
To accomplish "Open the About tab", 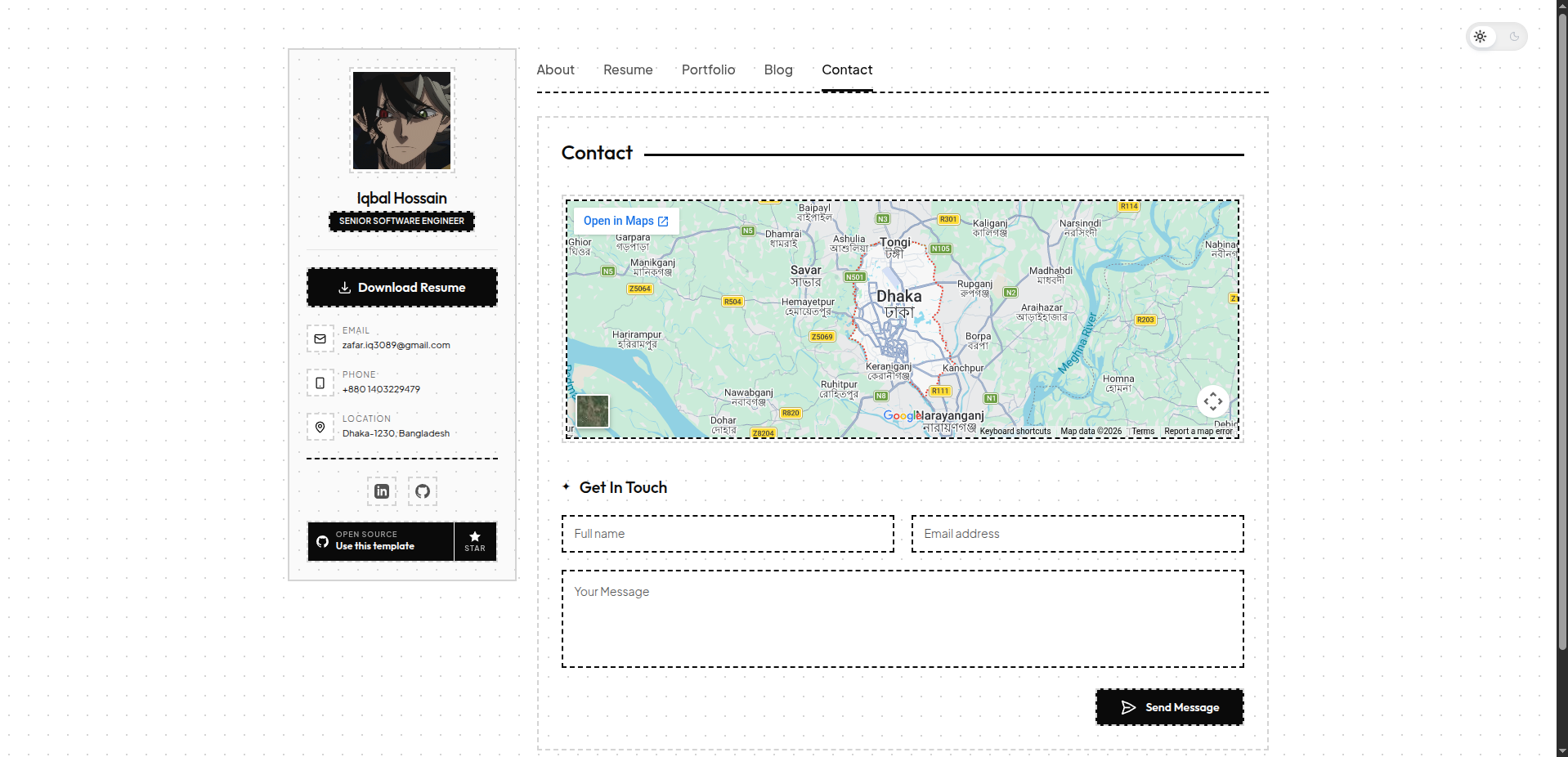I will point(555,70).
